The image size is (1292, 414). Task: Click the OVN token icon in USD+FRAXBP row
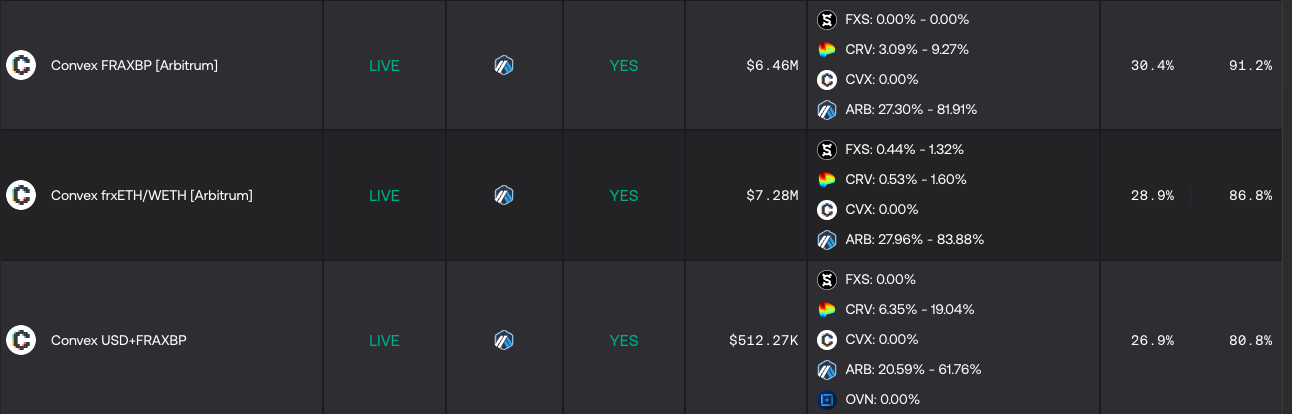coord(826,400)
